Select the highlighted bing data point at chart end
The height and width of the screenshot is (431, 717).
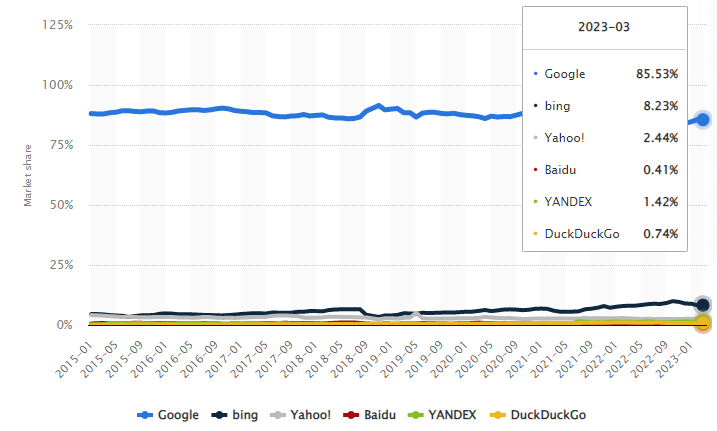[703, 305]
